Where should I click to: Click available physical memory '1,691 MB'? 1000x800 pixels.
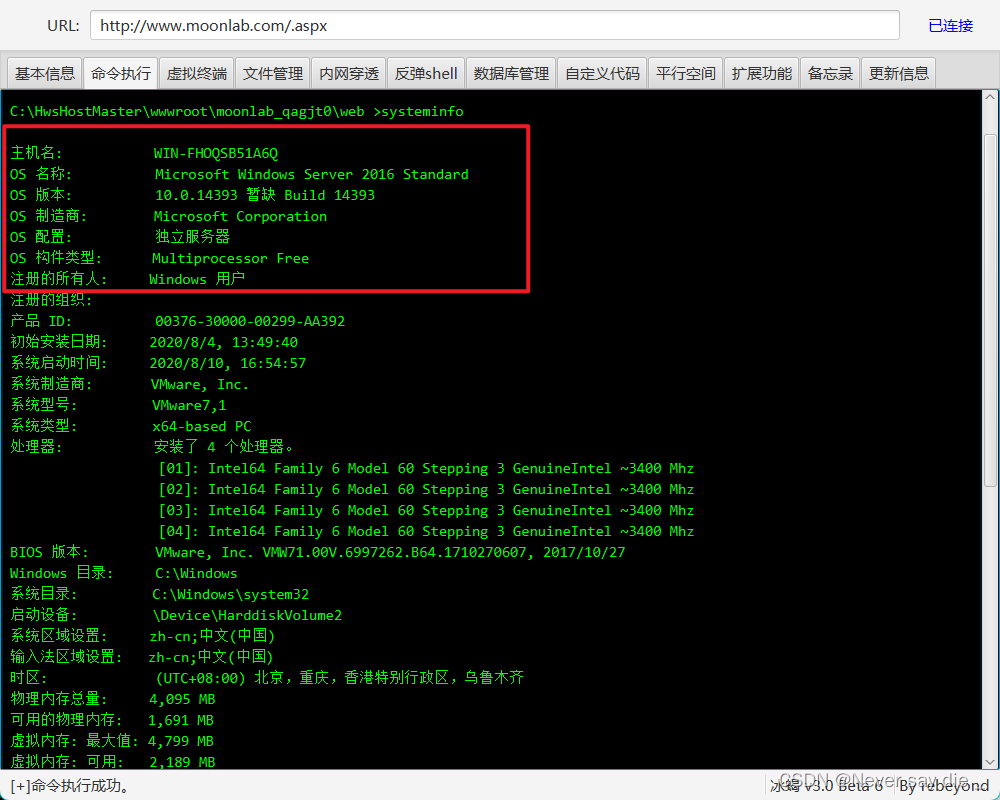pos(180,720)
